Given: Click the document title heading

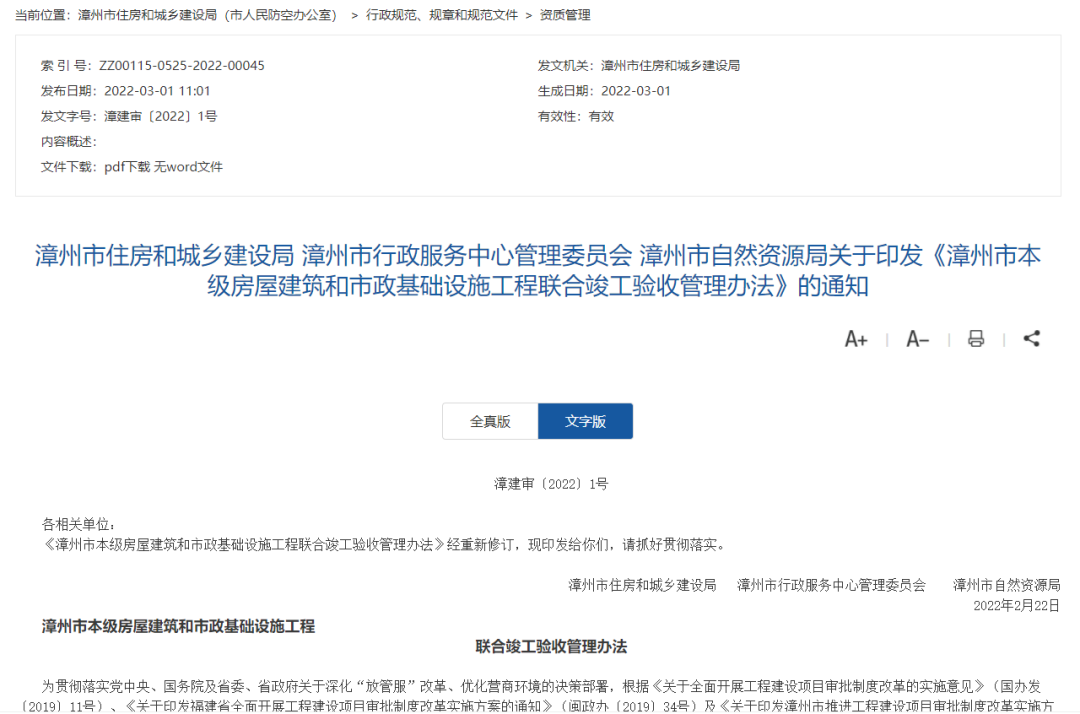Looking at the screenshot, I should [x=538, y=270].
